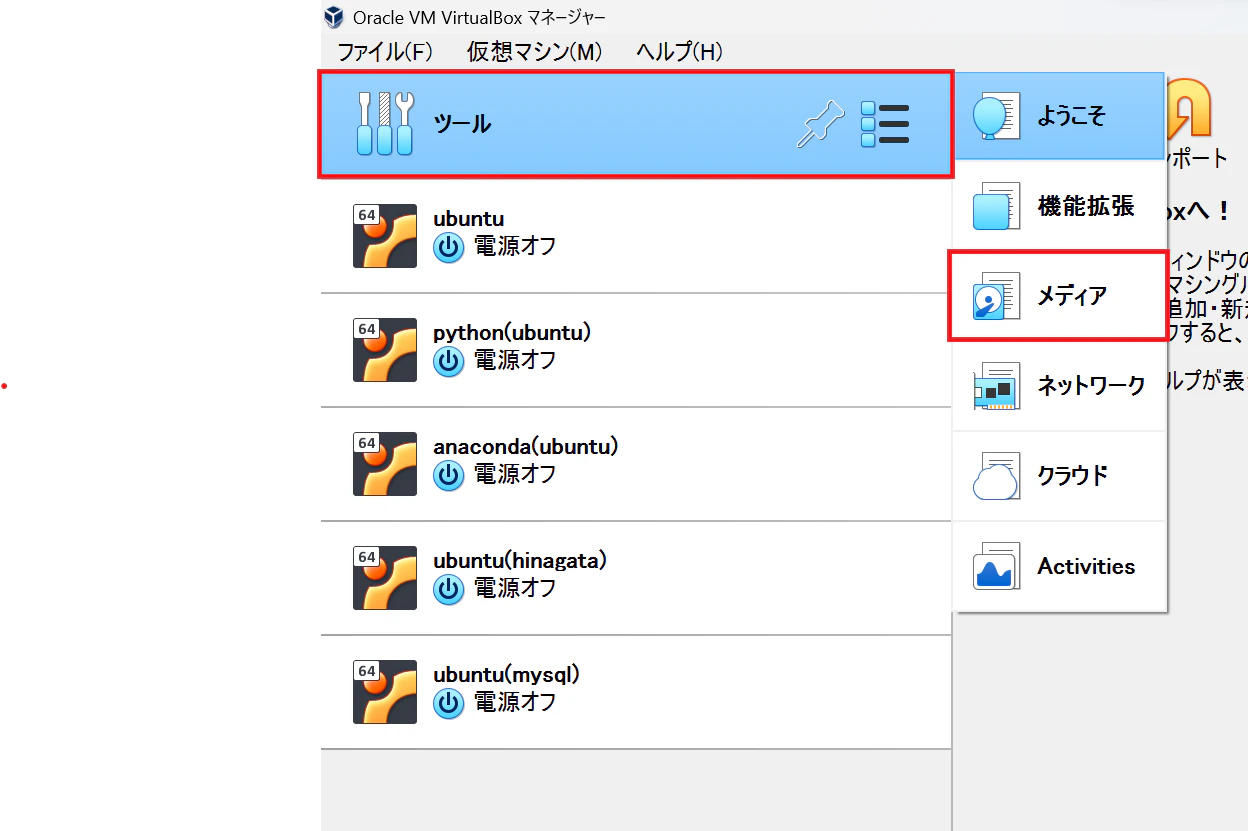Select Activities in the tools popup
Viewport: 1248px width, 831px height.
coord(1060,566)
